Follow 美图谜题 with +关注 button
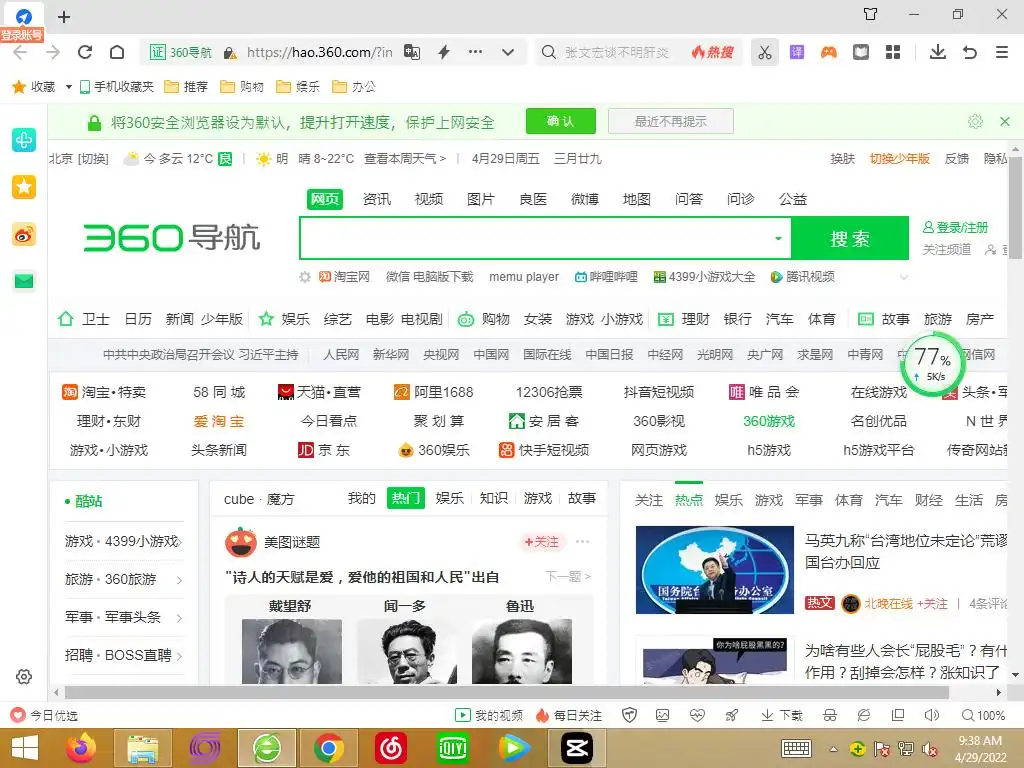The image size is (1024, 768). [542, 541]
